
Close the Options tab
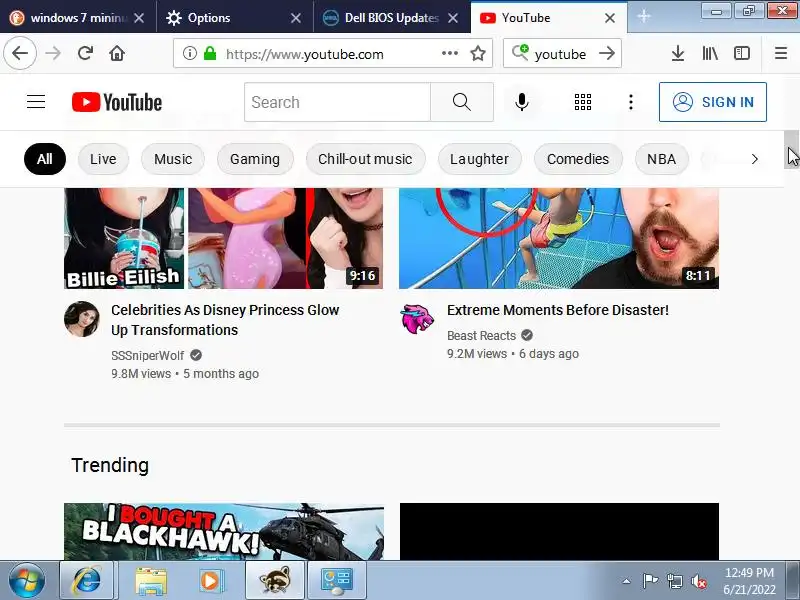[x=295, y=18]
